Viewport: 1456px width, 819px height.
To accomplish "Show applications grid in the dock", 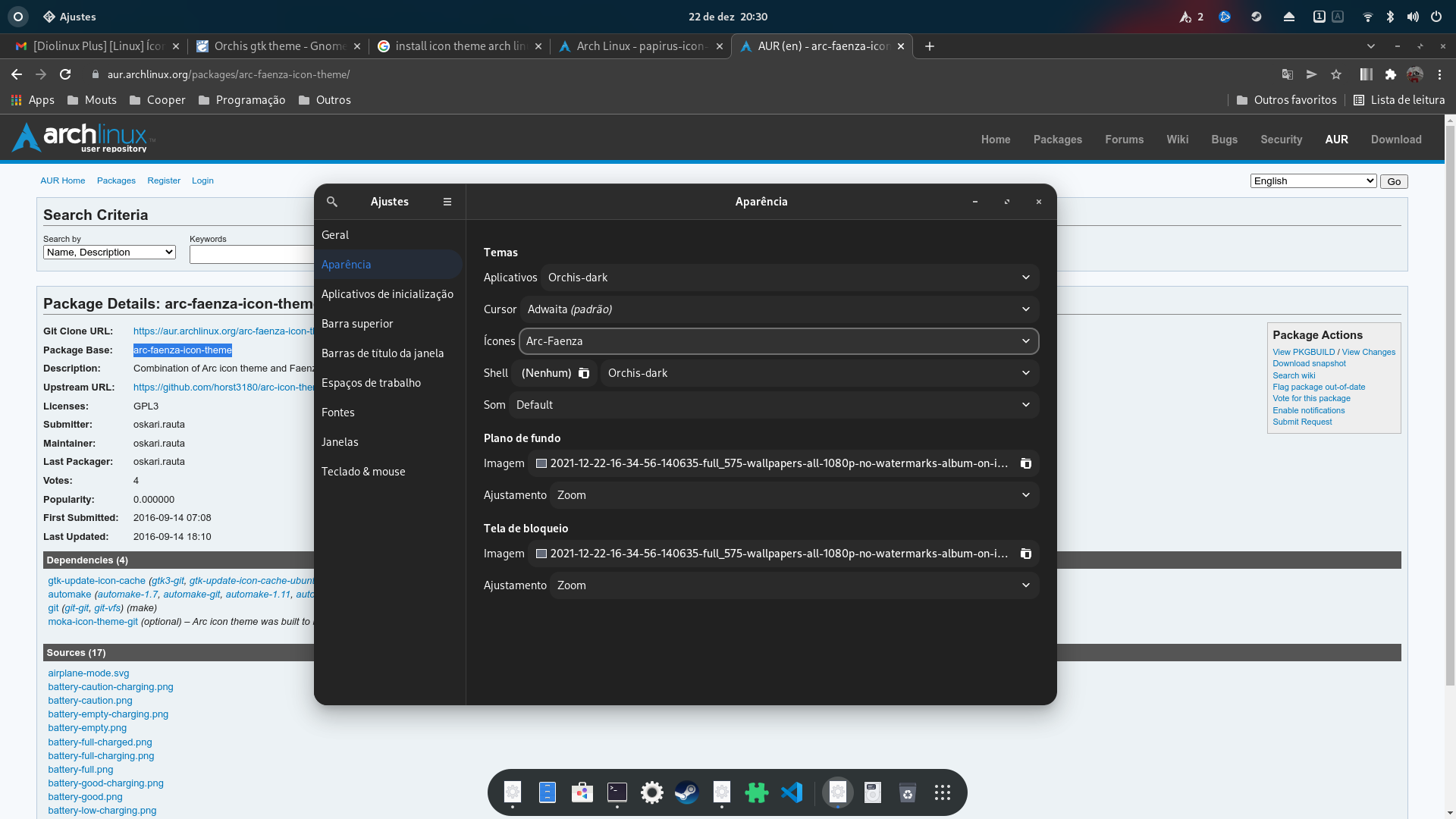I will (943, 792).
